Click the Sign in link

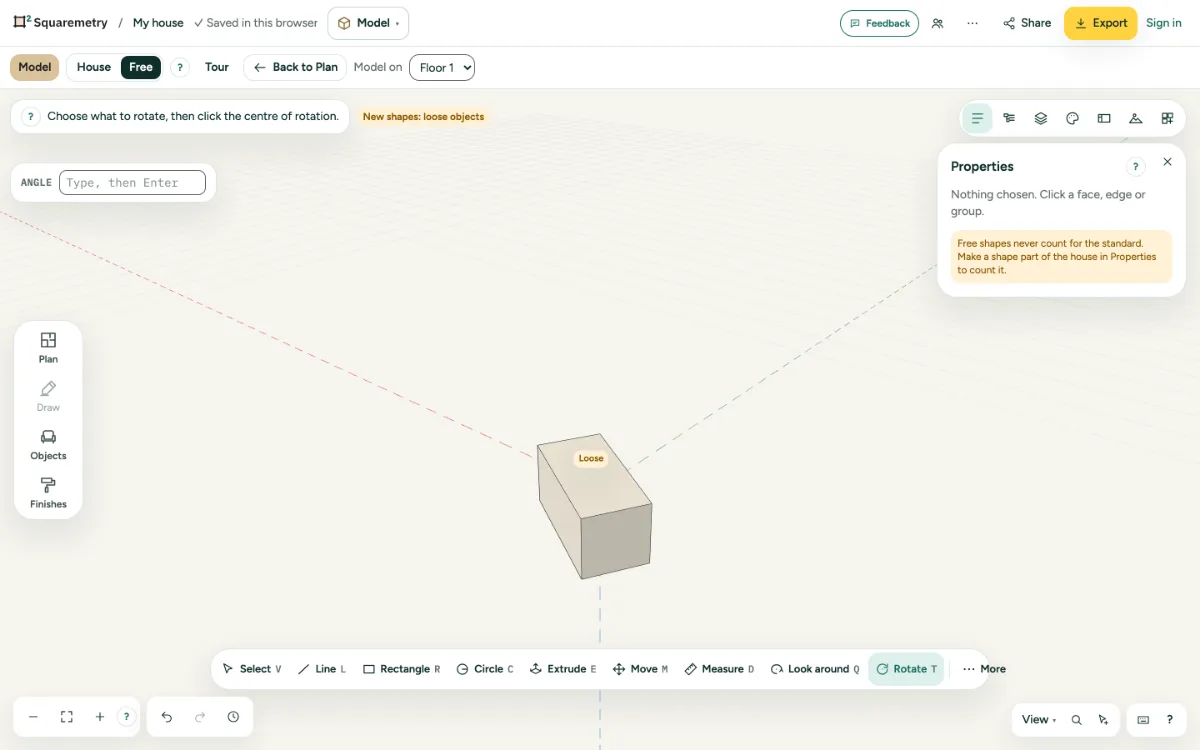[1164, 23]
